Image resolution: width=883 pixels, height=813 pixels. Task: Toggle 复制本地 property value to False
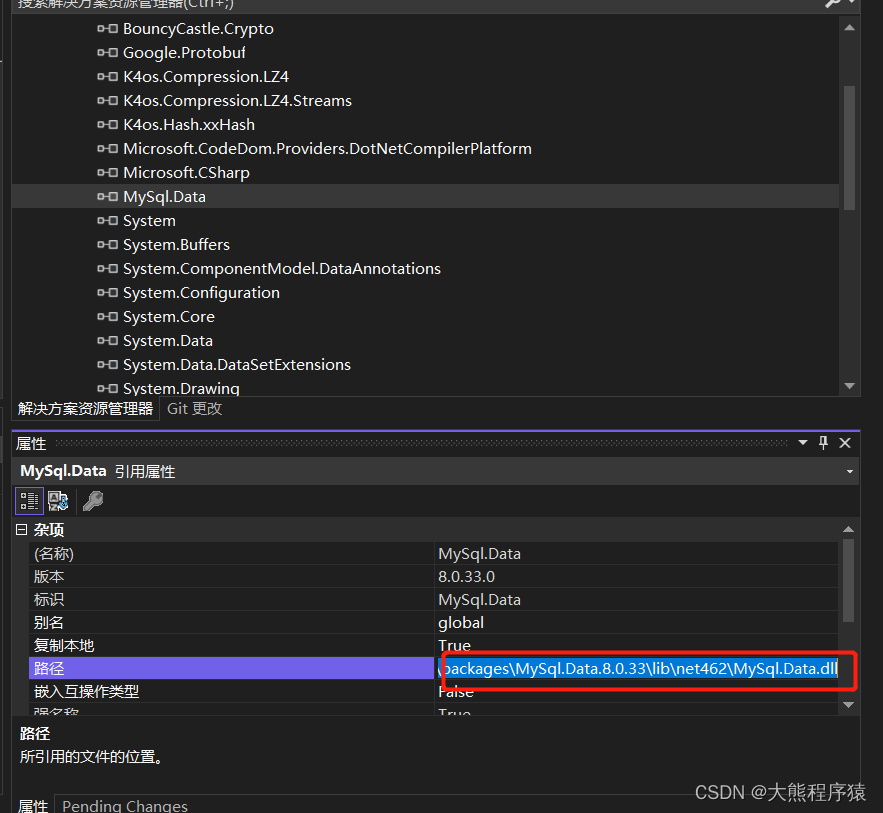640,645
